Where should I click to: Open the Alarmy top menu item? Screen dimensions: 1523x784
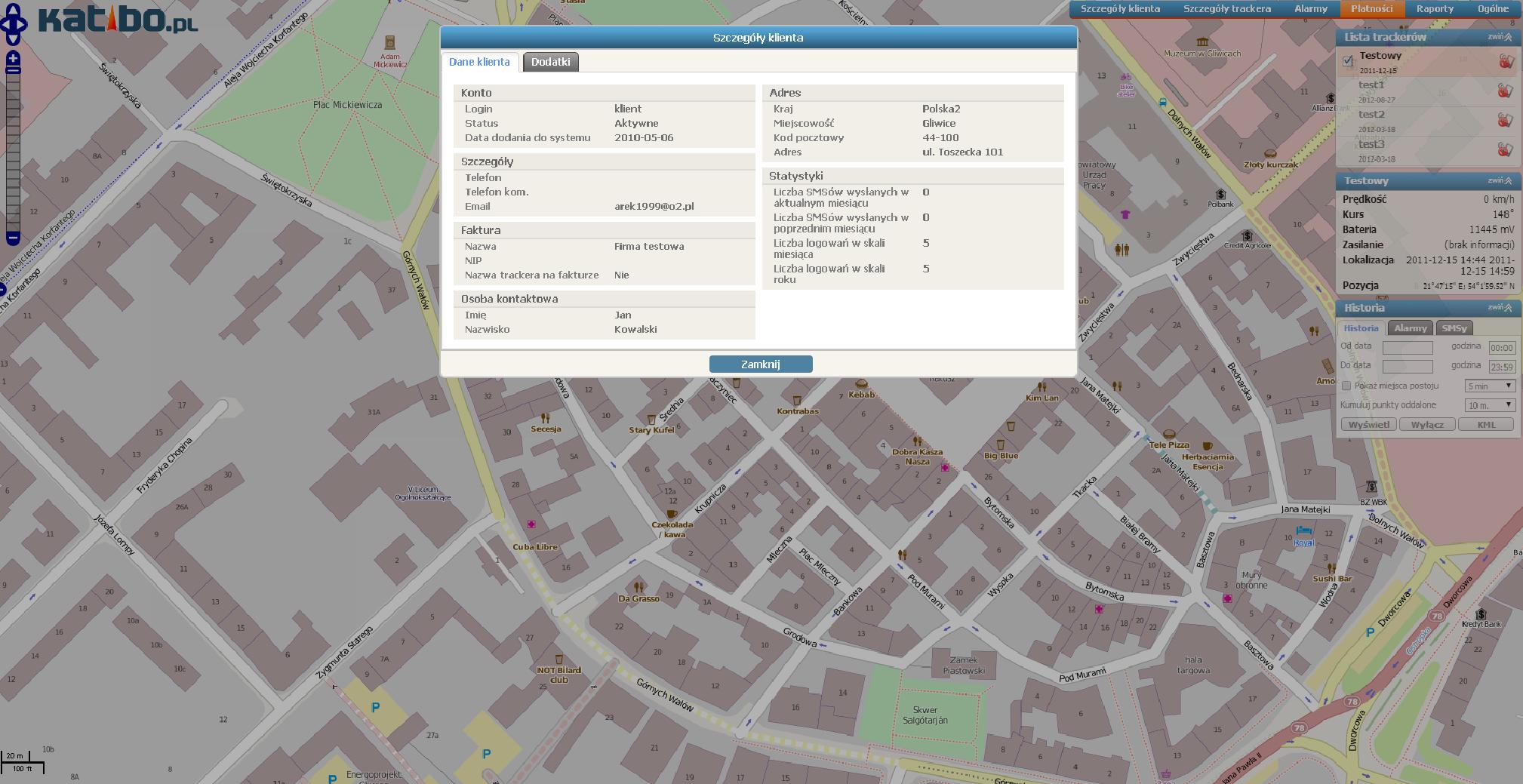(1310, 9)
